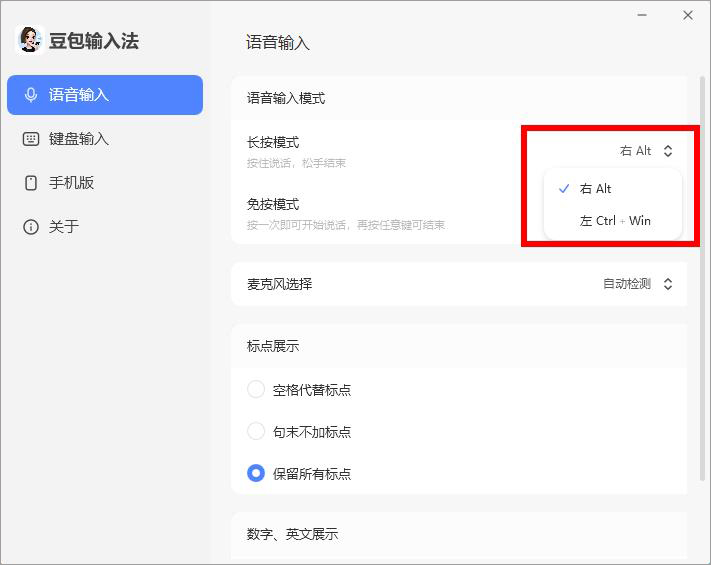The image size is (711, 565).
Task: Select the 空格代替标点 radio option
Action: click(x=299, y=390)
